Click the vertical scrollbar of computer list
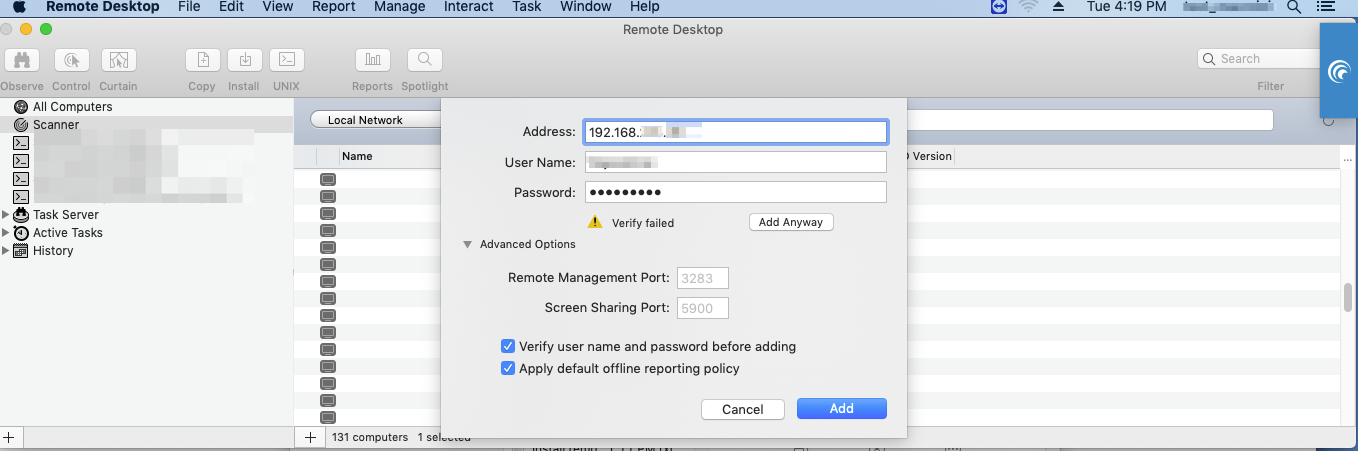 (x=1347, y=298)
